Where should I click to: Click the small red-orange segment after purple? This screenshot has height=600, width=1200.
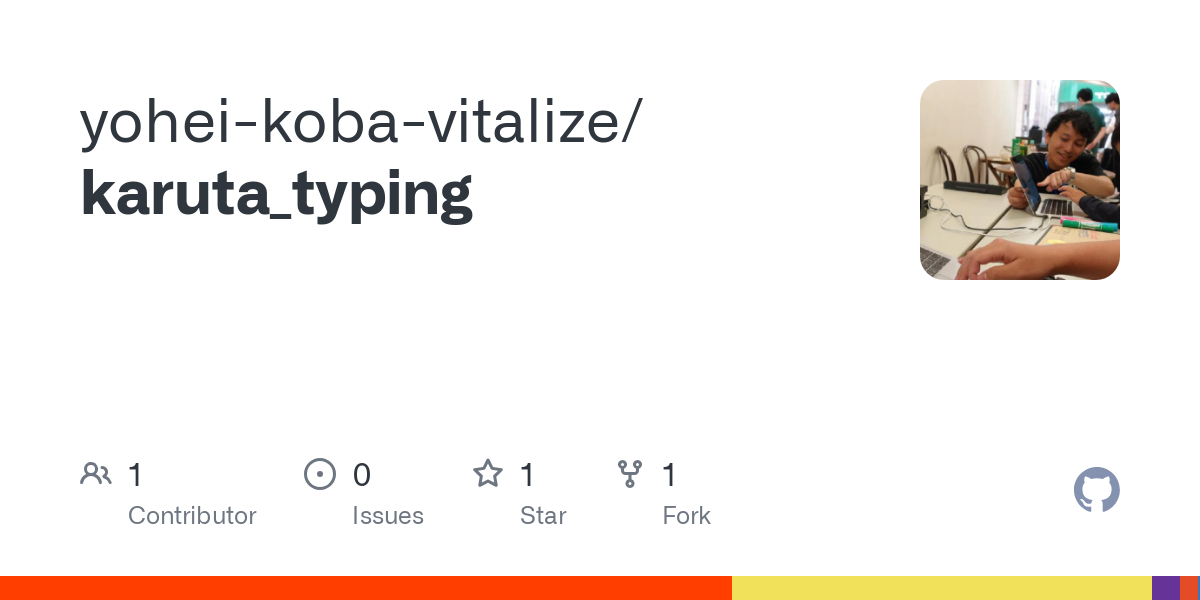pyautogui.click(x=1188, y=588)
